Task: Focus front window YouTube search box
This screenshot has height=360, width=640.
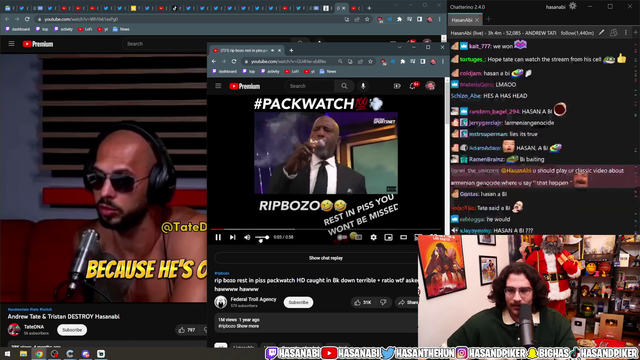Action: coord(310,86)
